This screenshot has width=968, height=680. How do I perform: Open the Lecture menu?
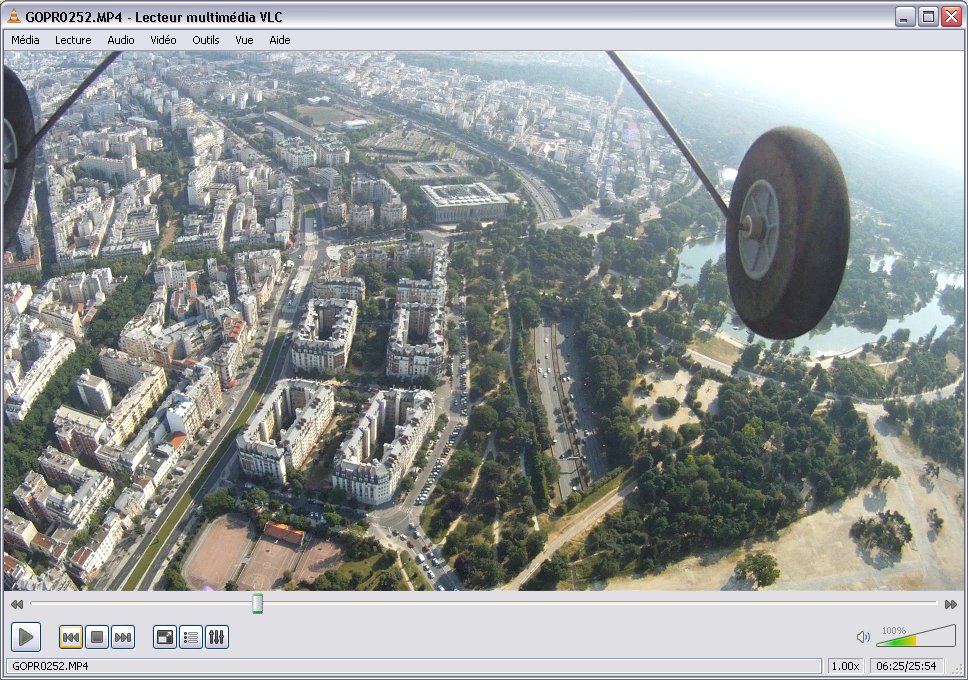coord(73,40)
